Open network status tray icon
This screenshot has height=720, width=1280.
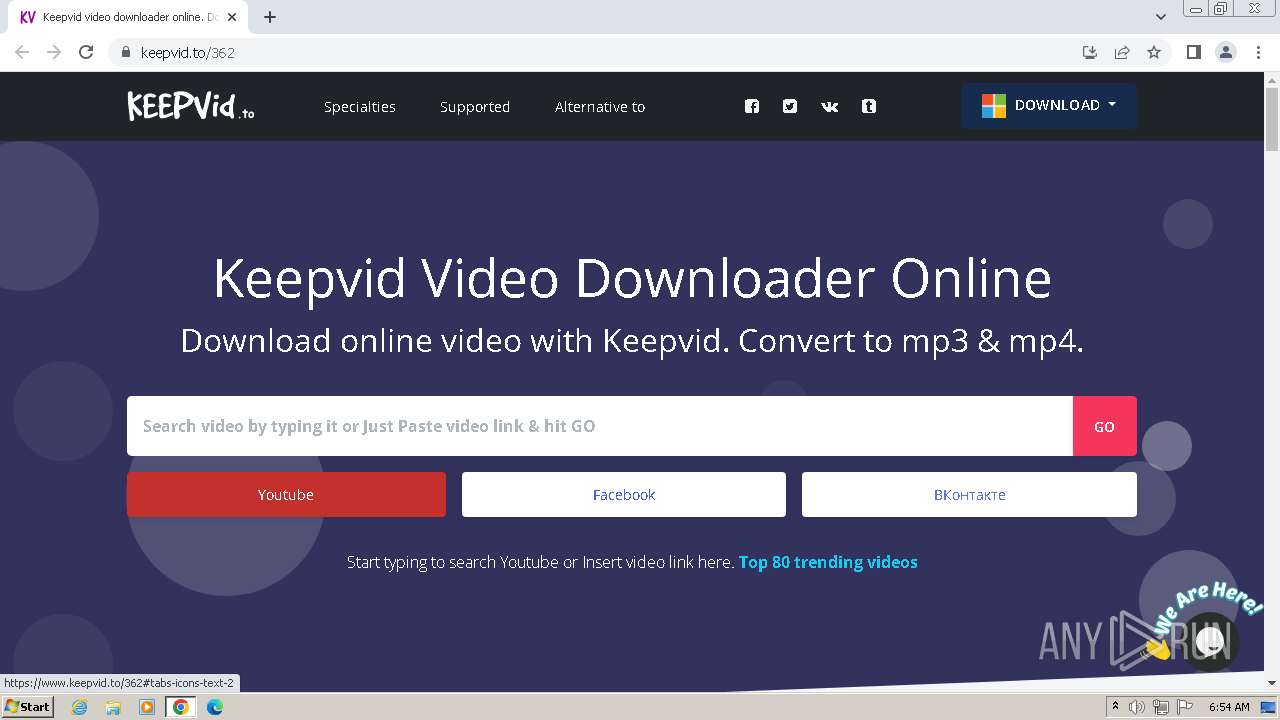pyautogui.click(x=1161, y=707)
